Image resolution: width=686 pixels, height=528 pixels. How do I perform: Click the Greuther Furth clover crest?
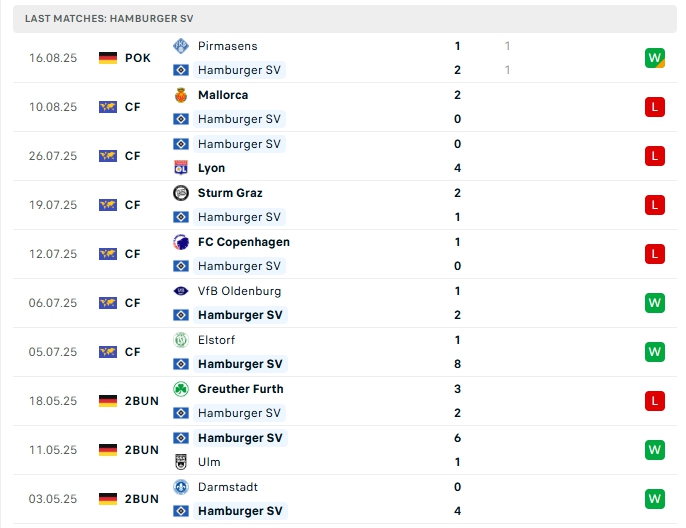coord(181,389)
